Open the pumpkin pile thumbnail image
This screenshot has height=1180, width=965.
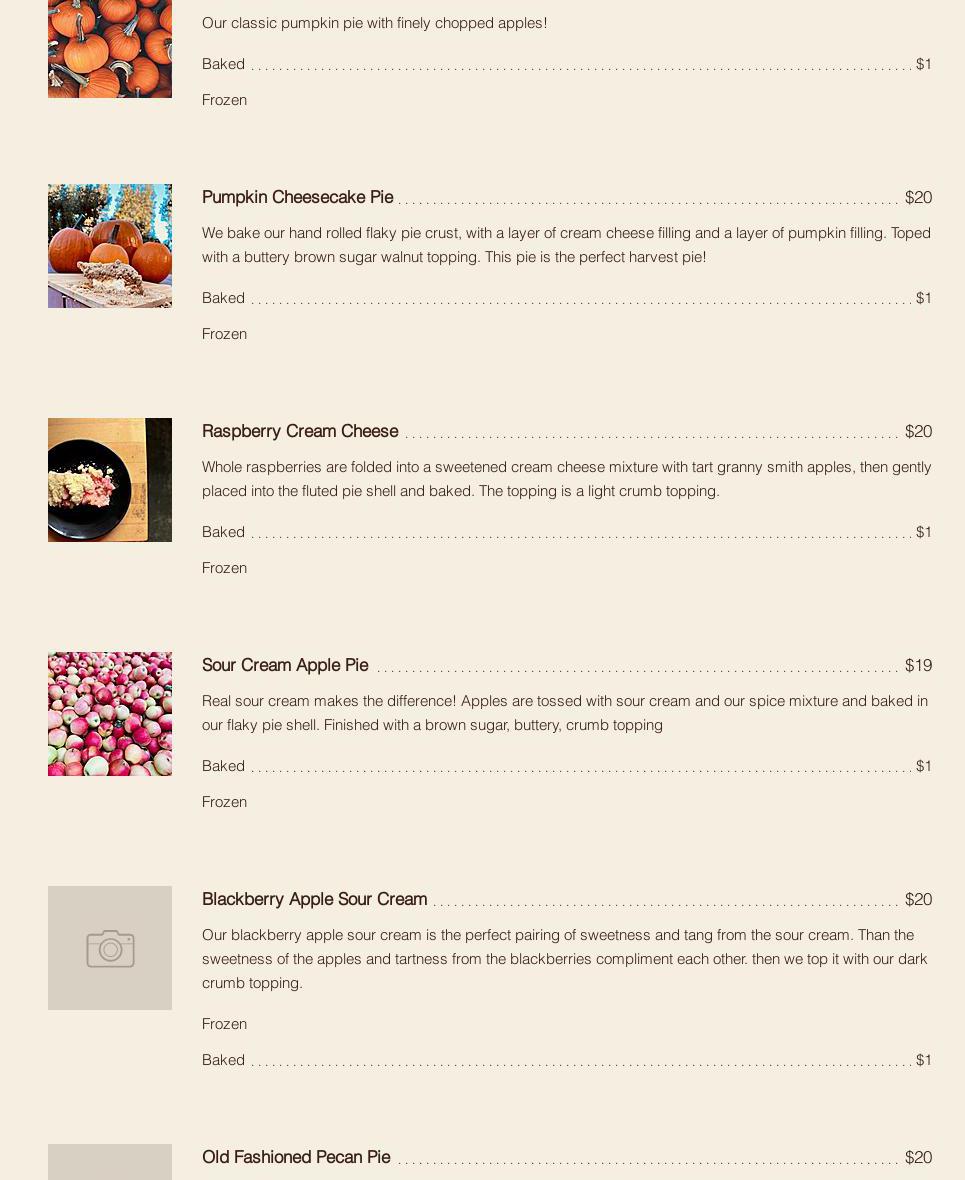click(110, 49)
